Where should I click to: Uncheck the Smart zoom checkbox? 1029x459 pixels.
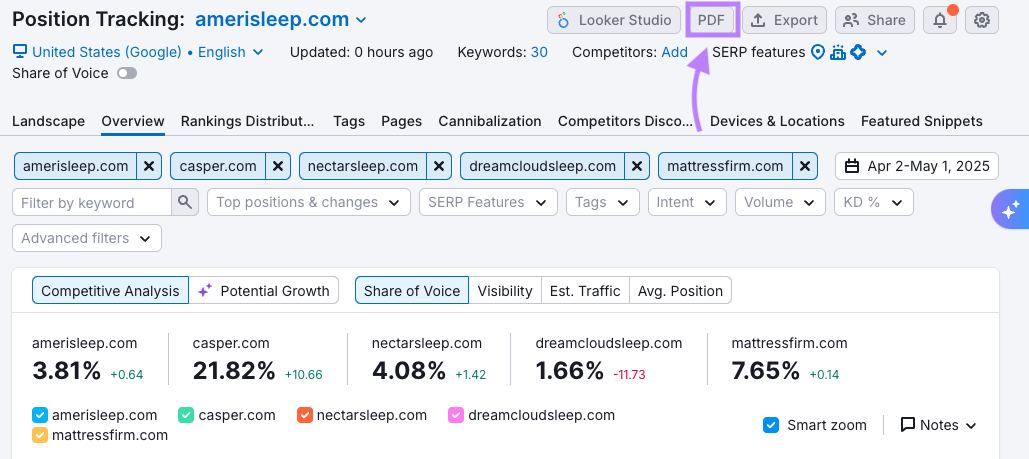(771, 425)
